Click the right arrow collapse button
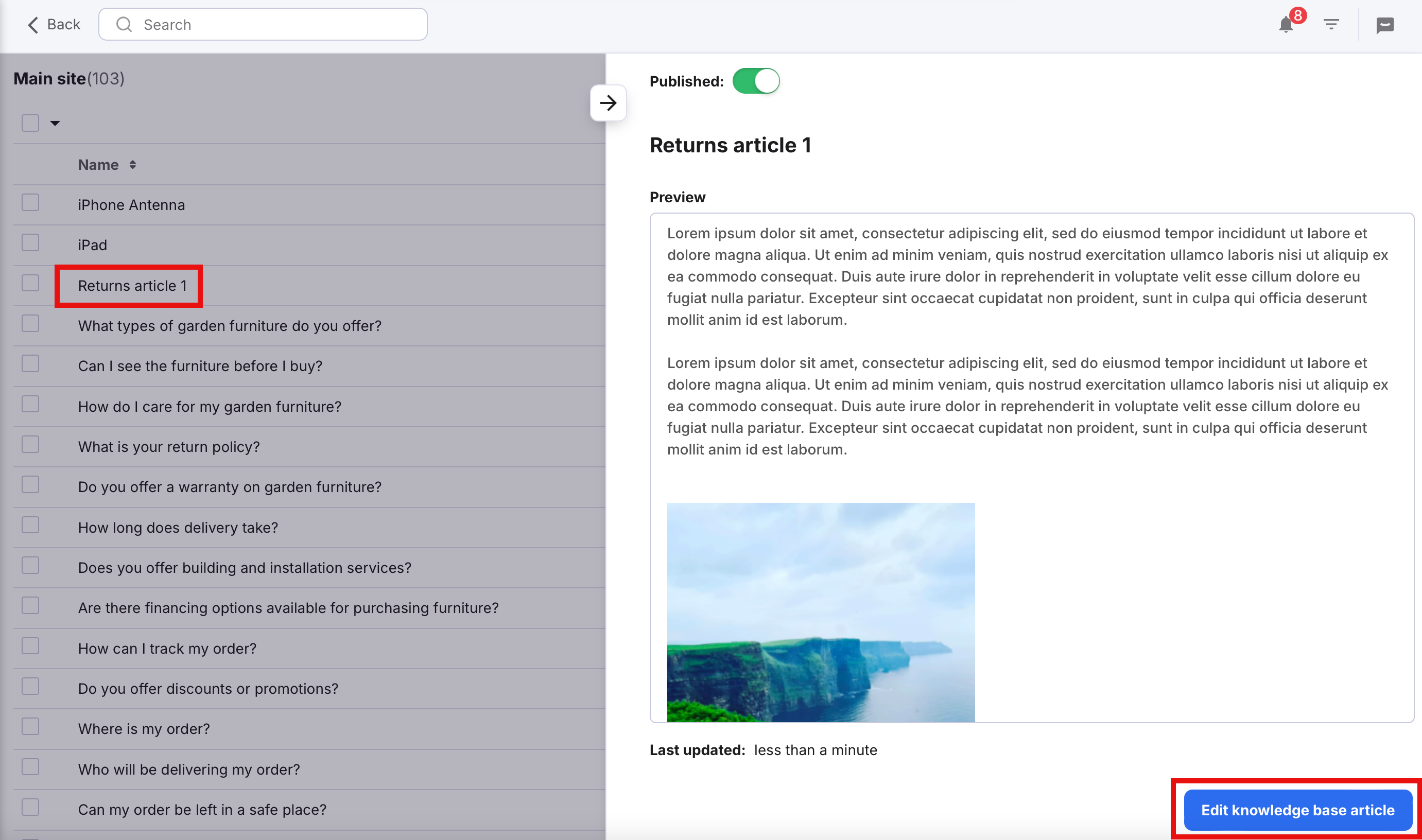 [608, 103]
